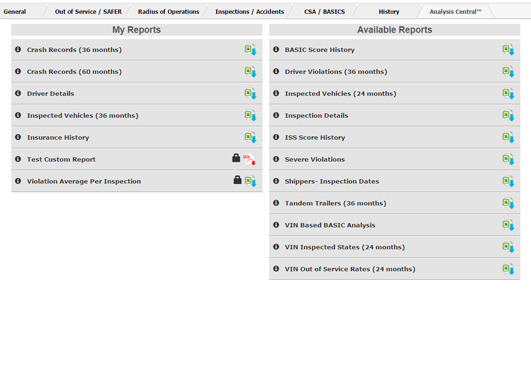531x375 pixels.
Task: Click the My Reports panel header
Action: click(x=136, y=30)
